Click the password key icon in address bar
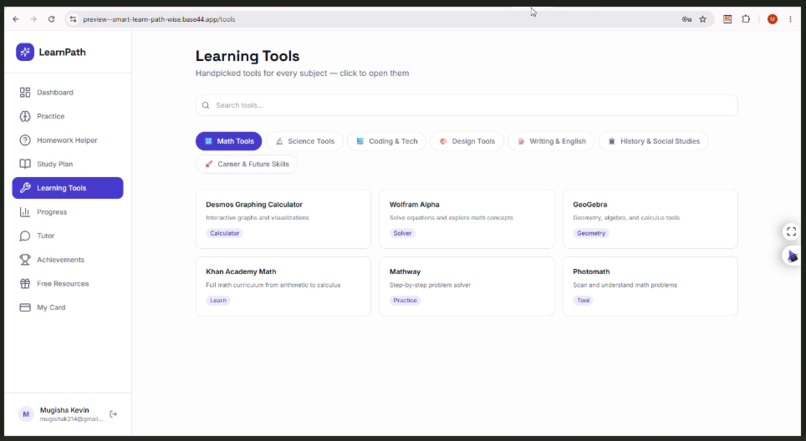 pyautogui.click(x=686, y=20)
